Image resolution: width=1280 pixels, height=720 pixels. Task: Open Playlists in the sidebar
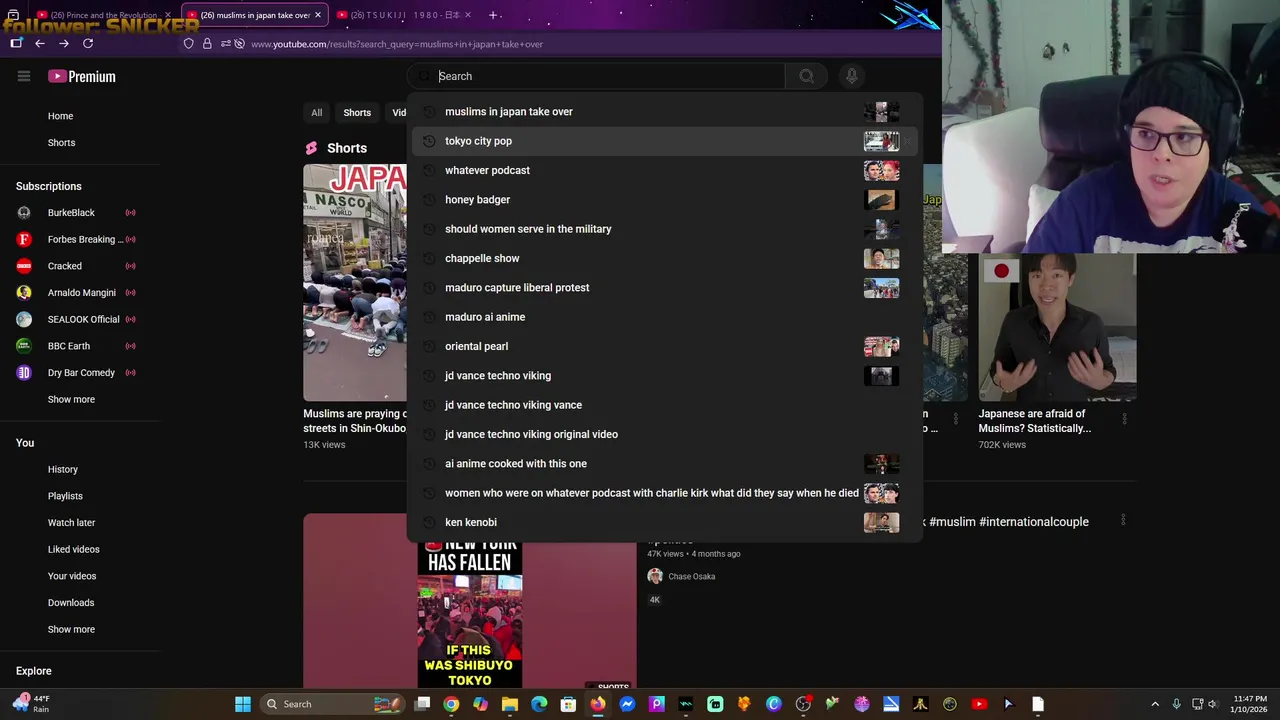point(65,496)
